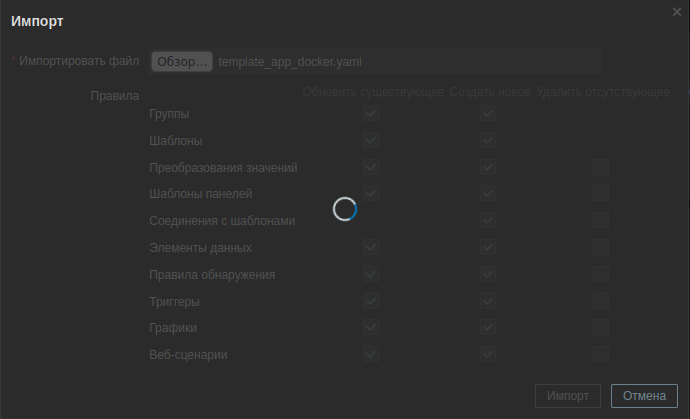
Task: Click the Правила обнаружения row label
Action: tap(212, 275)
